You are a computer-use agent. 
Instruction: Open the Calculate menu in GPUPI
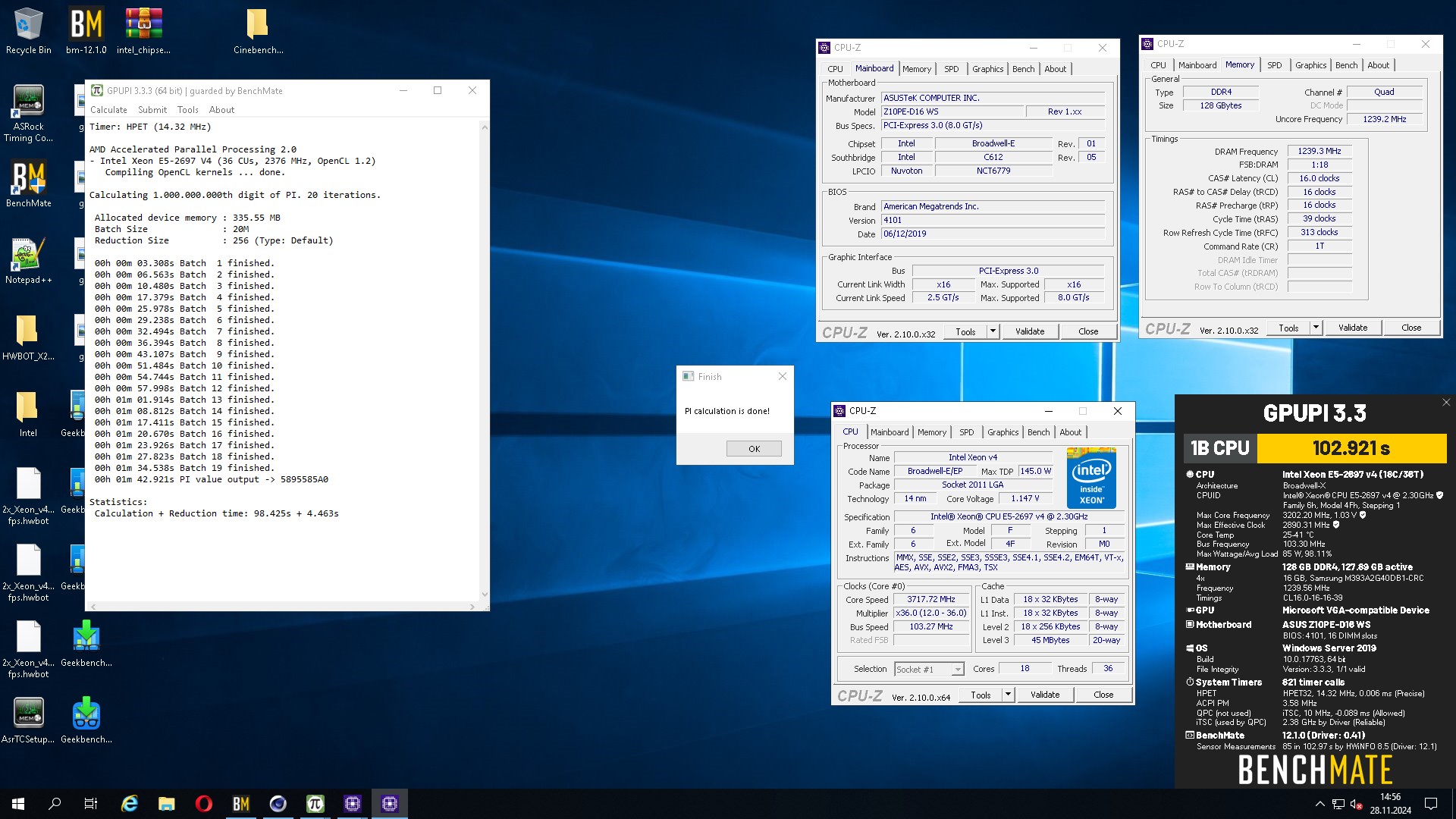click(x=108, y=110)
